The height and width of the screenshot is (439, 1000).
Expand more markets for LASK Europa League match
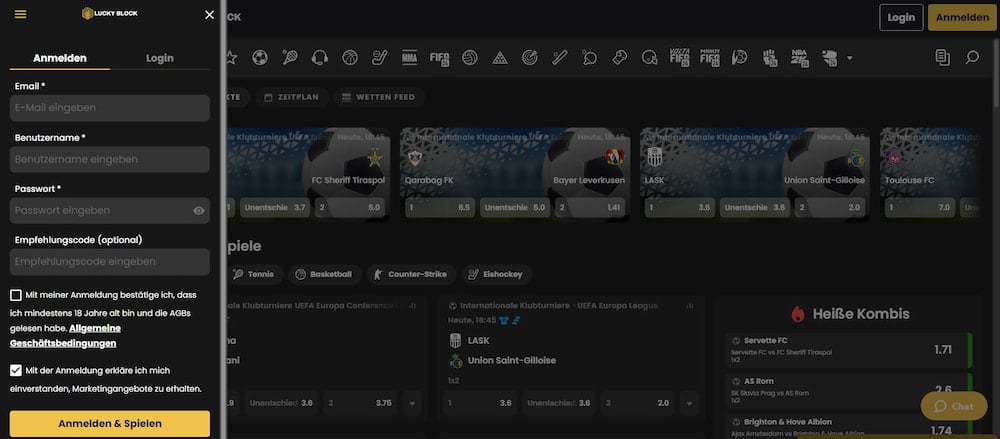[x=689, y=403]
